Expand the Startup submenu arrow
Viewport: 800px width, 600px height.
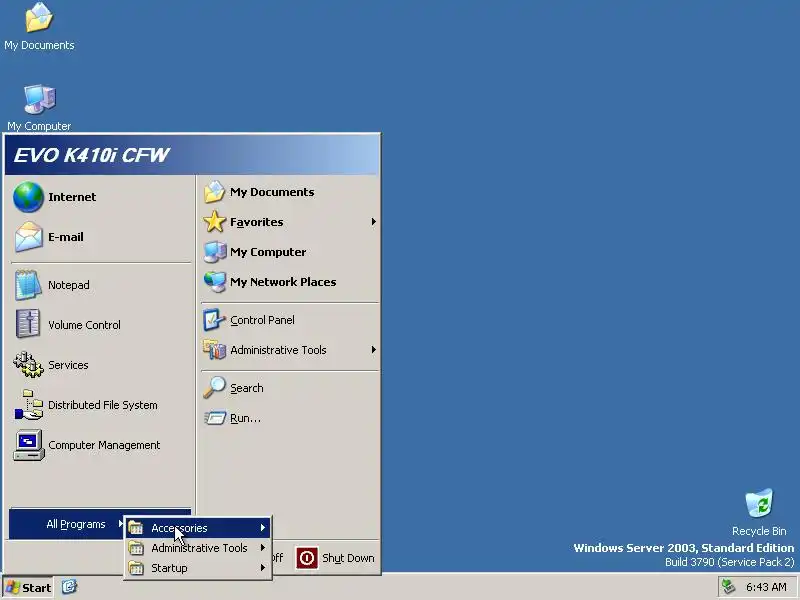(262, 568)
